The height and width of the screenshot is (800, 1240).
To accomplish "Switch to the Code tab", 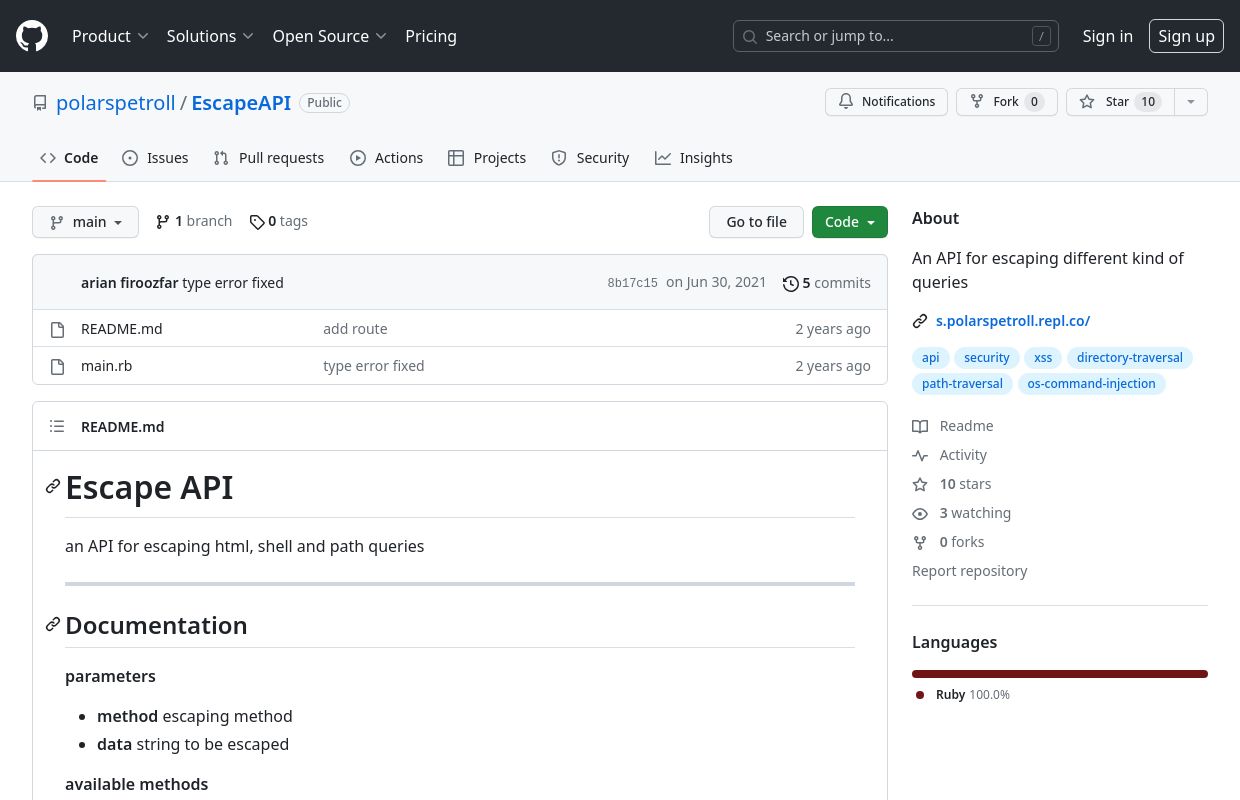I will pos(69,158).
